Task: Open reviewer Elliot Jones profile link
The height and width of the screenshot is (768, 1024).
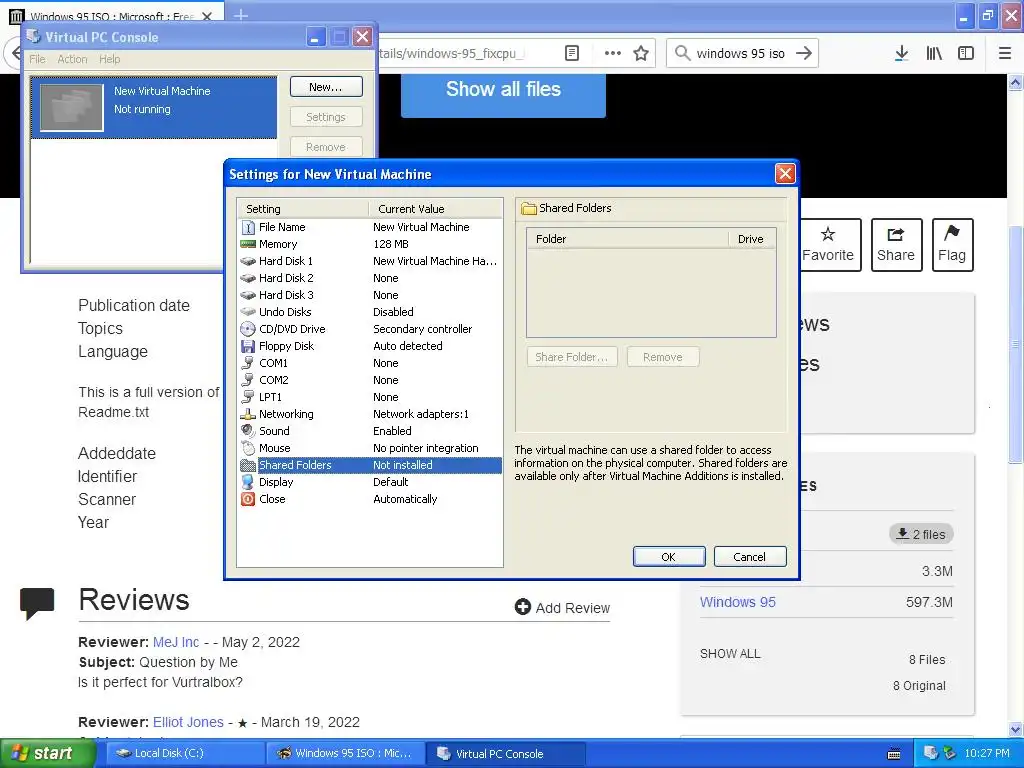Action: point(188,722)
